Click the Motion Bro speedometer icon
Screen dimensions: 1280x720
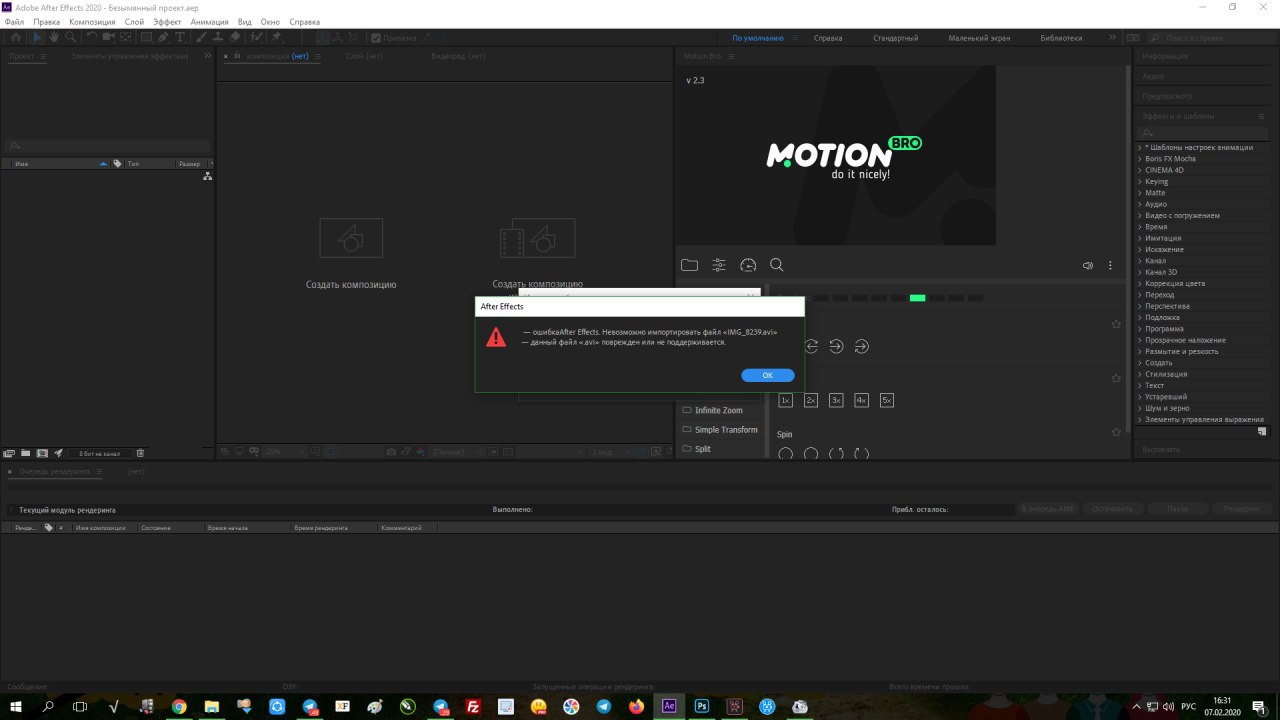click(748, 265)
